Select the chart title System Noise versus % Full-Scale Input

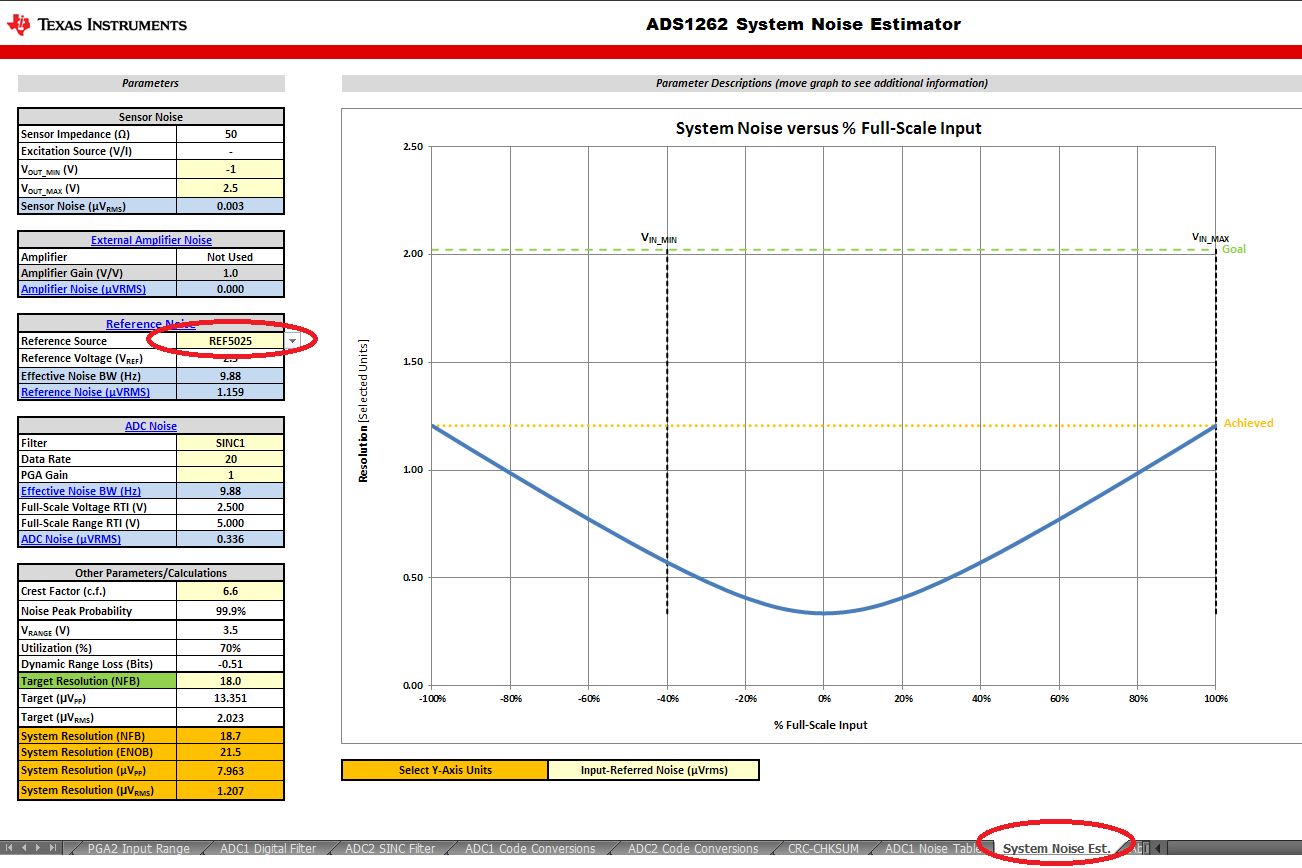pos(828,128)
